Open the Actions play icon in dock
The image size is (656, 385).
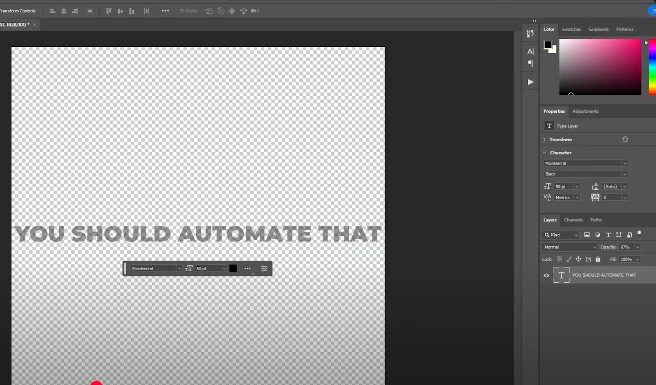[530, 82]
